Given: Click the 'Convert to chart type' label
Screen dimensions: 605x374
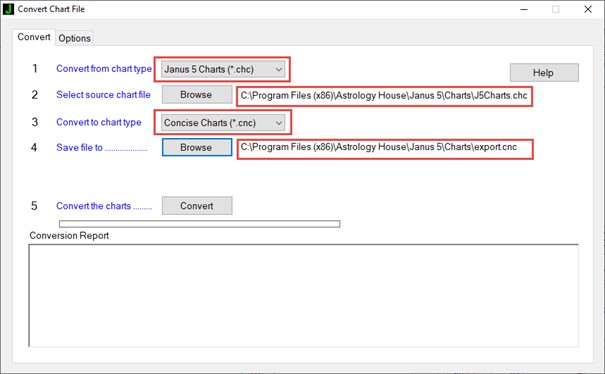Looking at the screenshot, I should pyautogui.click(x=99, y=122).
